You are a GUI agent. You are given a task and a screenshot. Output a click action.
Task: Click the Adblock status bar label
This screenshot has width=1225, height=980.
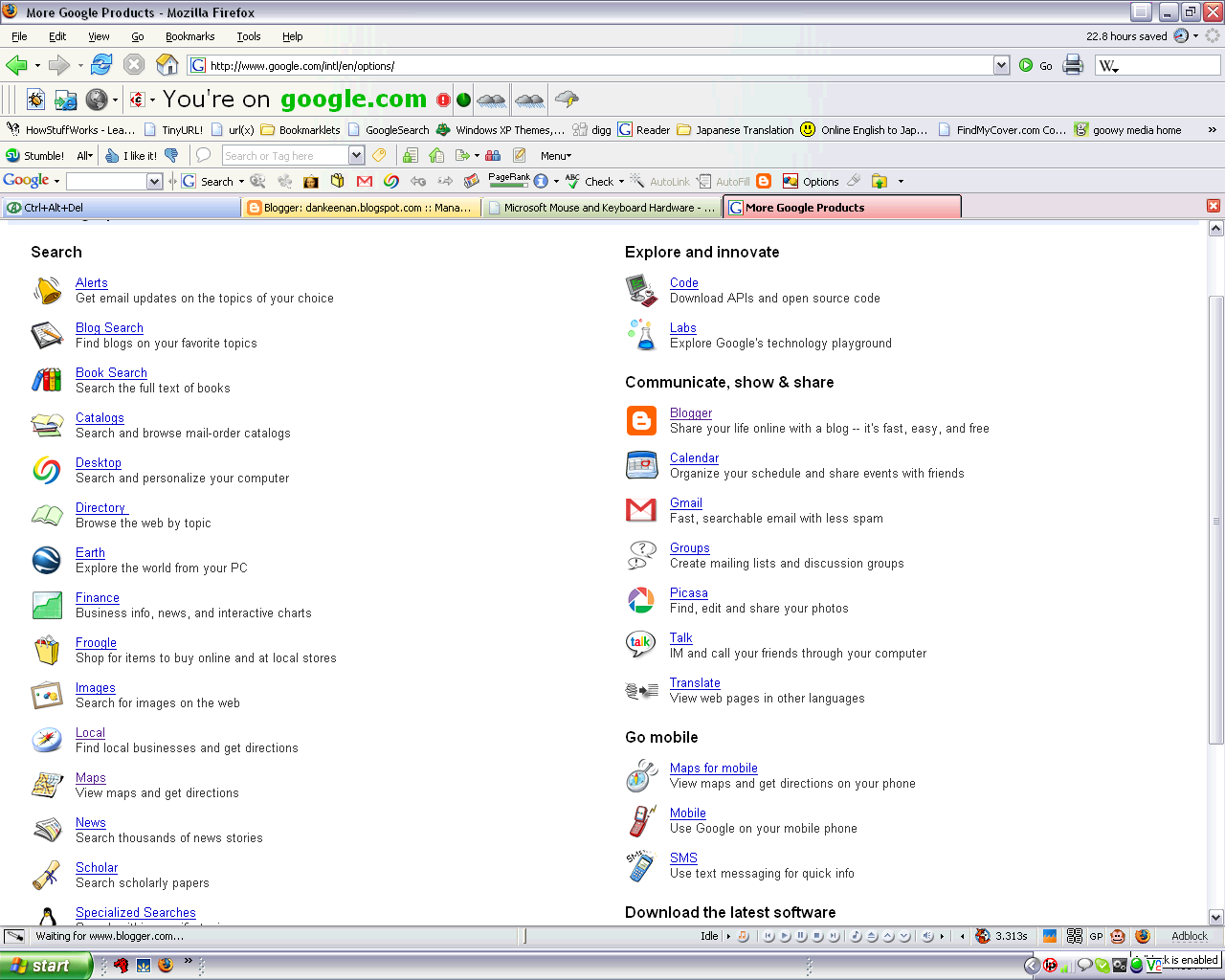coord(1190,936)
